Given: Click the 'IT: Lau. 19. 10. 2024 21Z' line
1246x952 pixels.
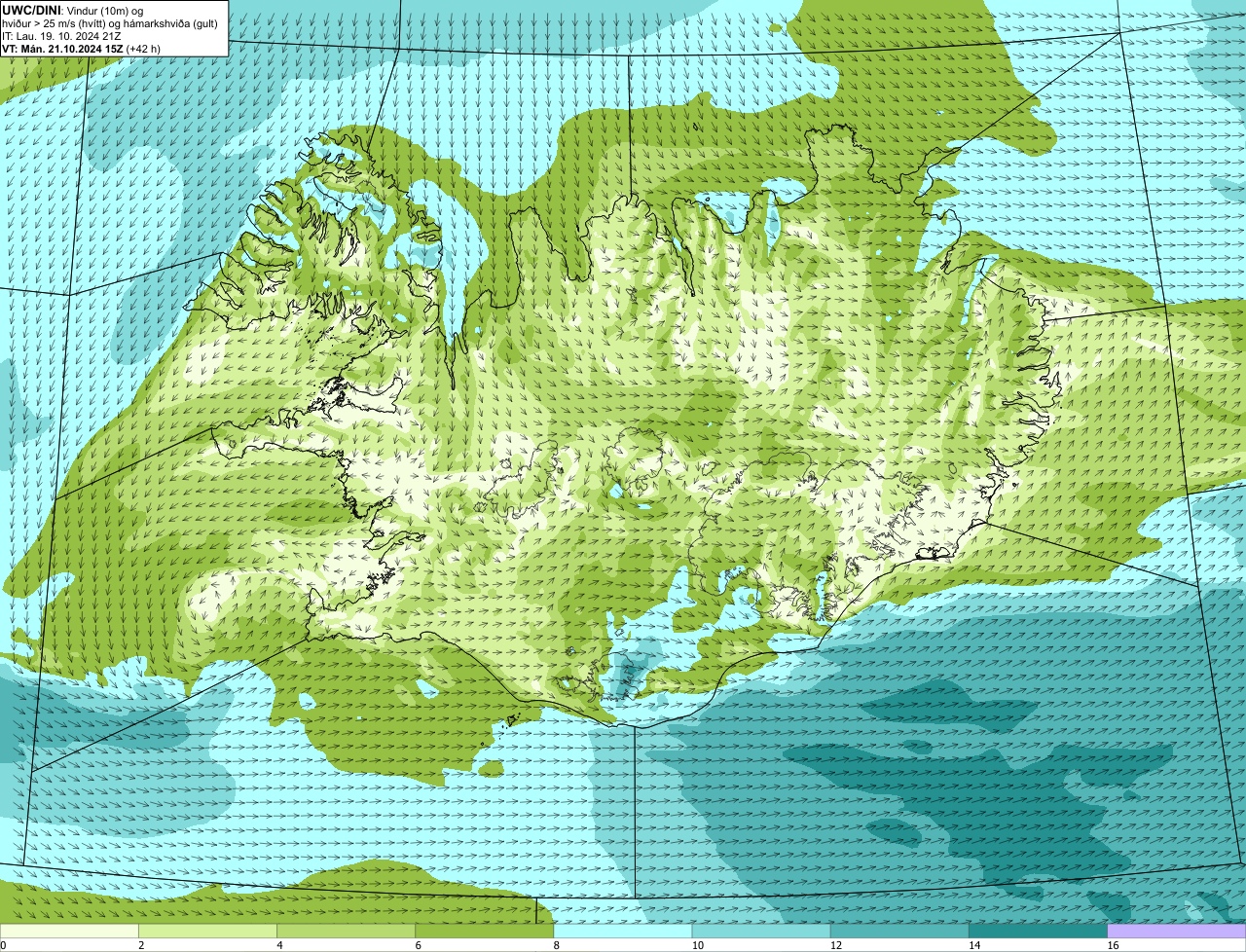Looking at the screenshot, I should (x=61, y=36).
